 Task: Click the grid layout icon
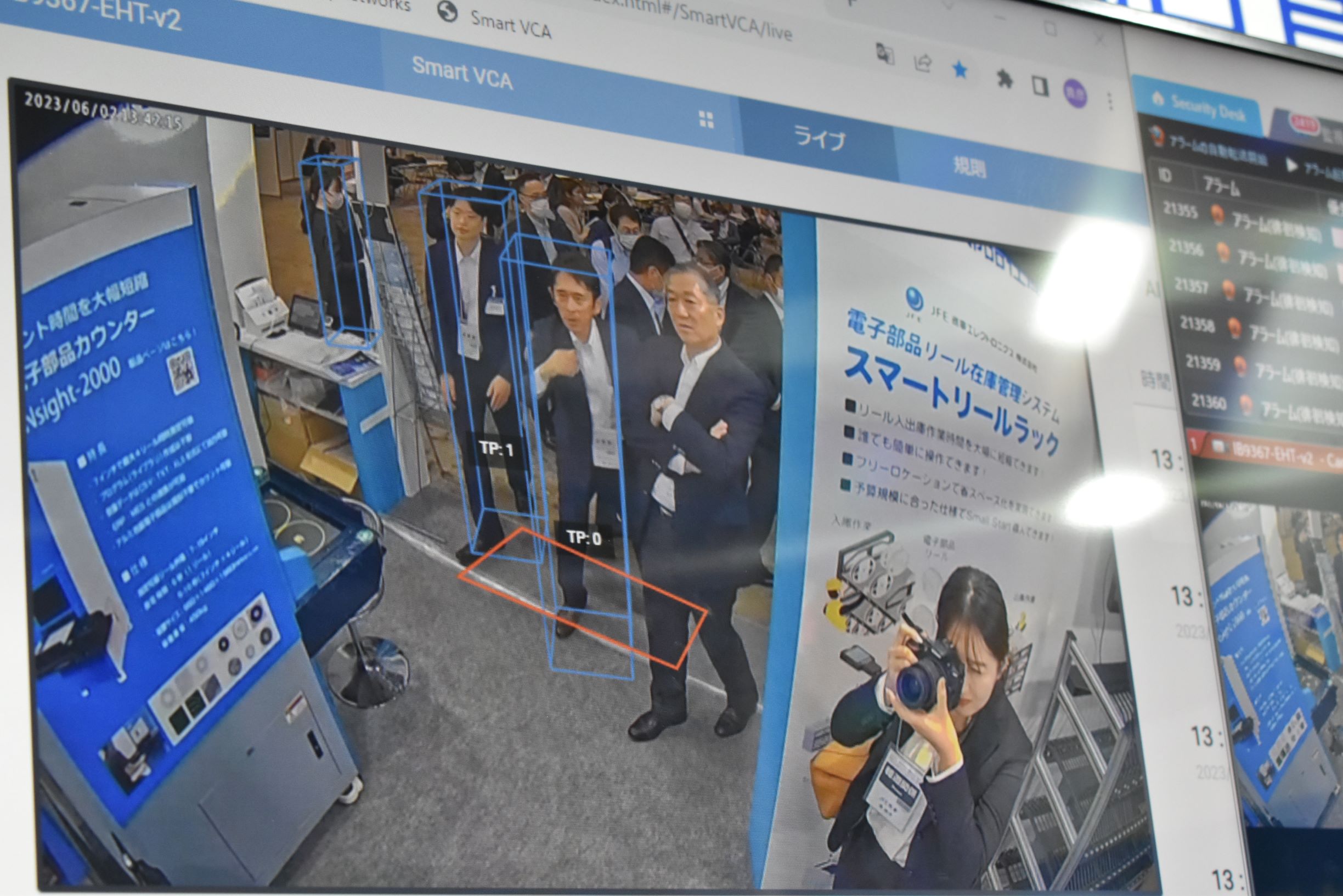(x=706, y=120)
